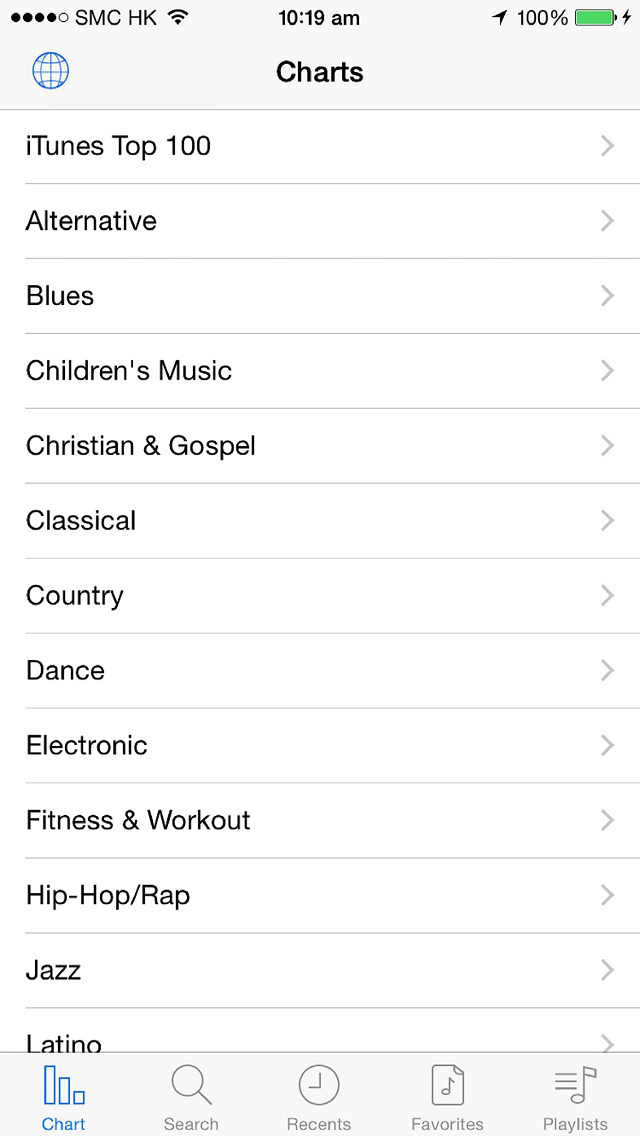This screenshot has height=1136, width=640.
Task: Open Playlists via its icon
Action: click(575, 1083)
